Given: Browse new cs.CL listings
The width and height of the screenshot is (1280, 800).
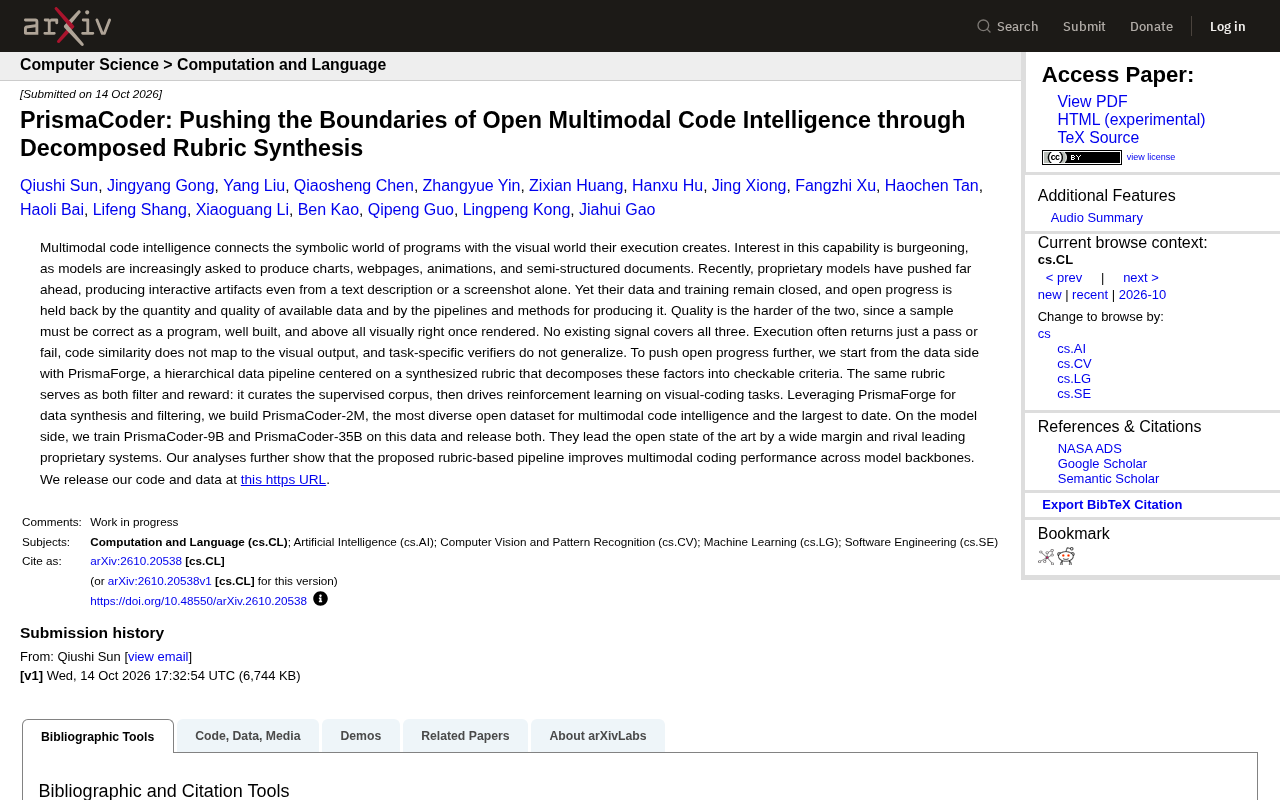Looking at the screenshot, I should coord(1049,295).
